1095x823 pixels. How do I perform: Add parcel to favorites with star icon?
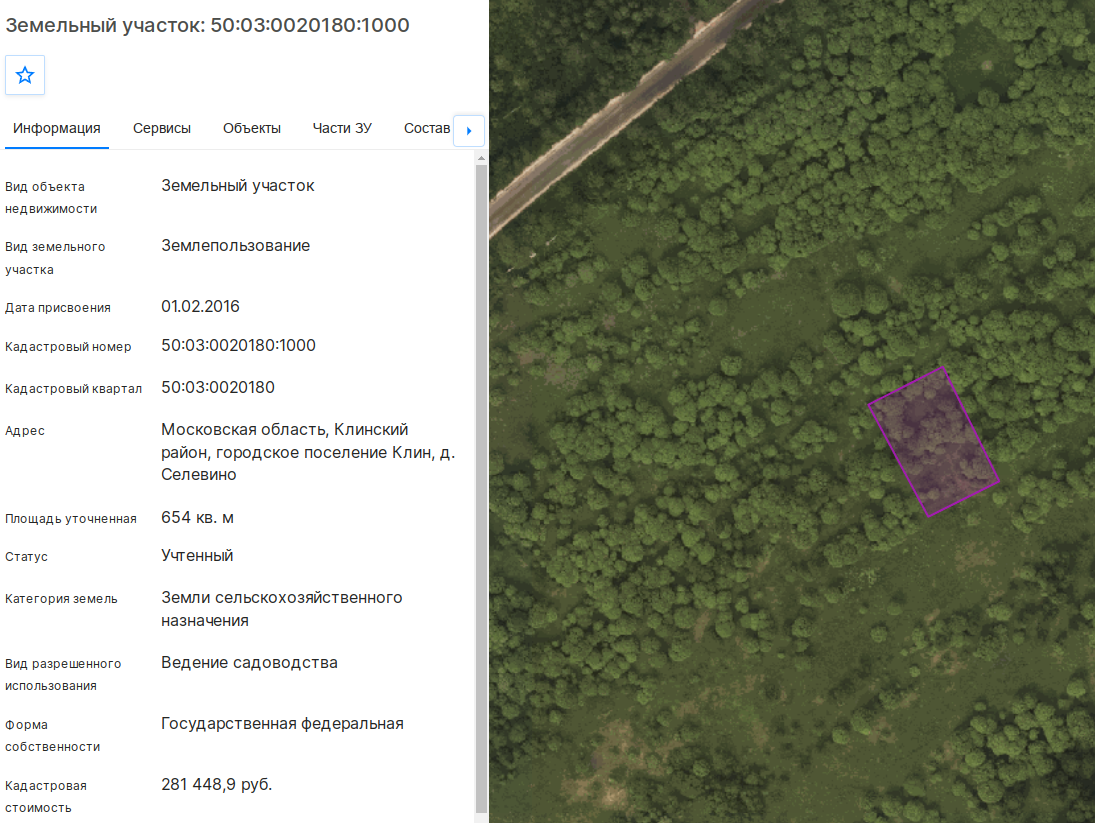tap(25, 75)
